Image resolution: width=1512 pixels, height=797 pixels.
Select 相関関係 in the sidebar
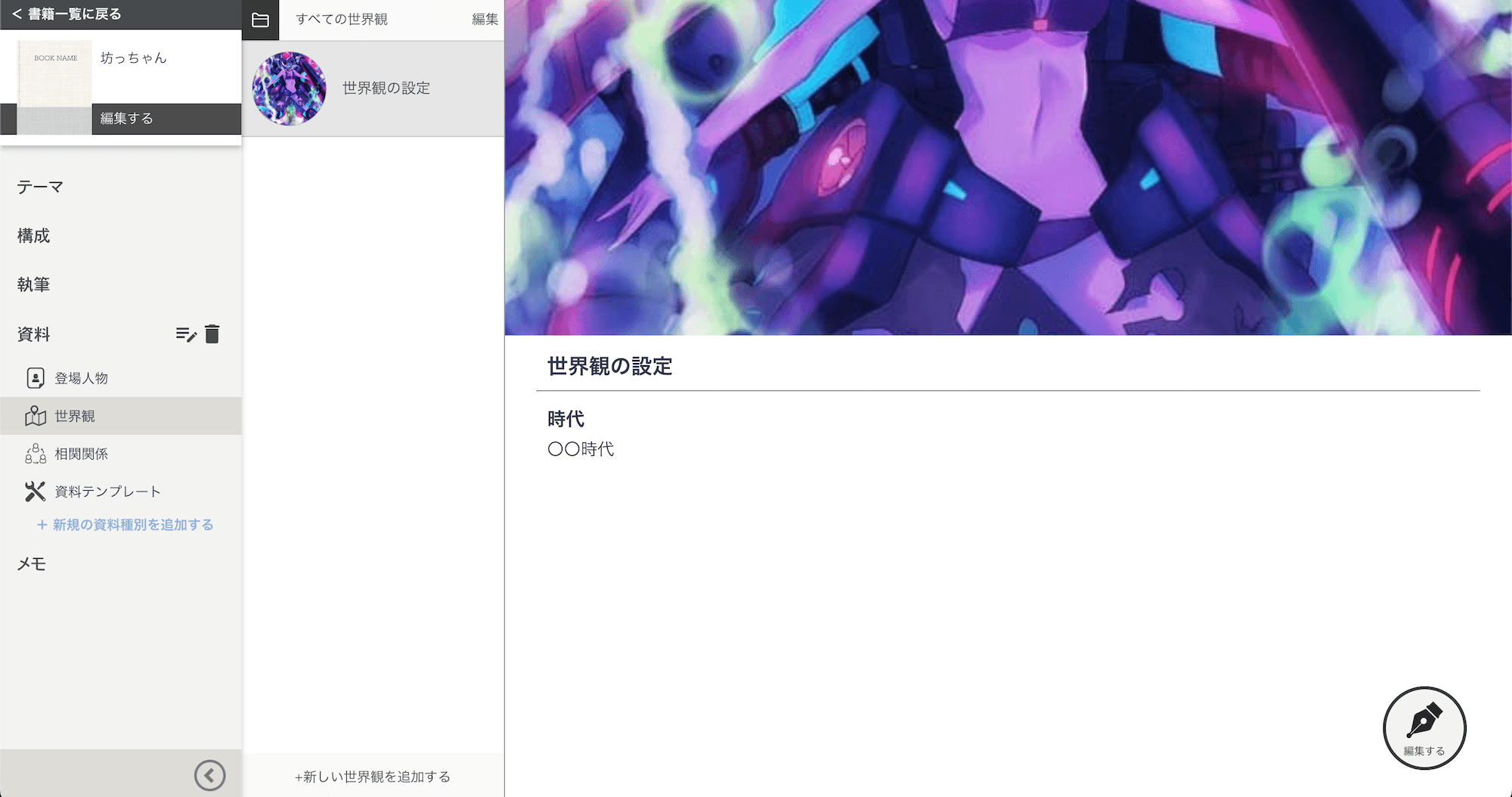click(121, 454)
